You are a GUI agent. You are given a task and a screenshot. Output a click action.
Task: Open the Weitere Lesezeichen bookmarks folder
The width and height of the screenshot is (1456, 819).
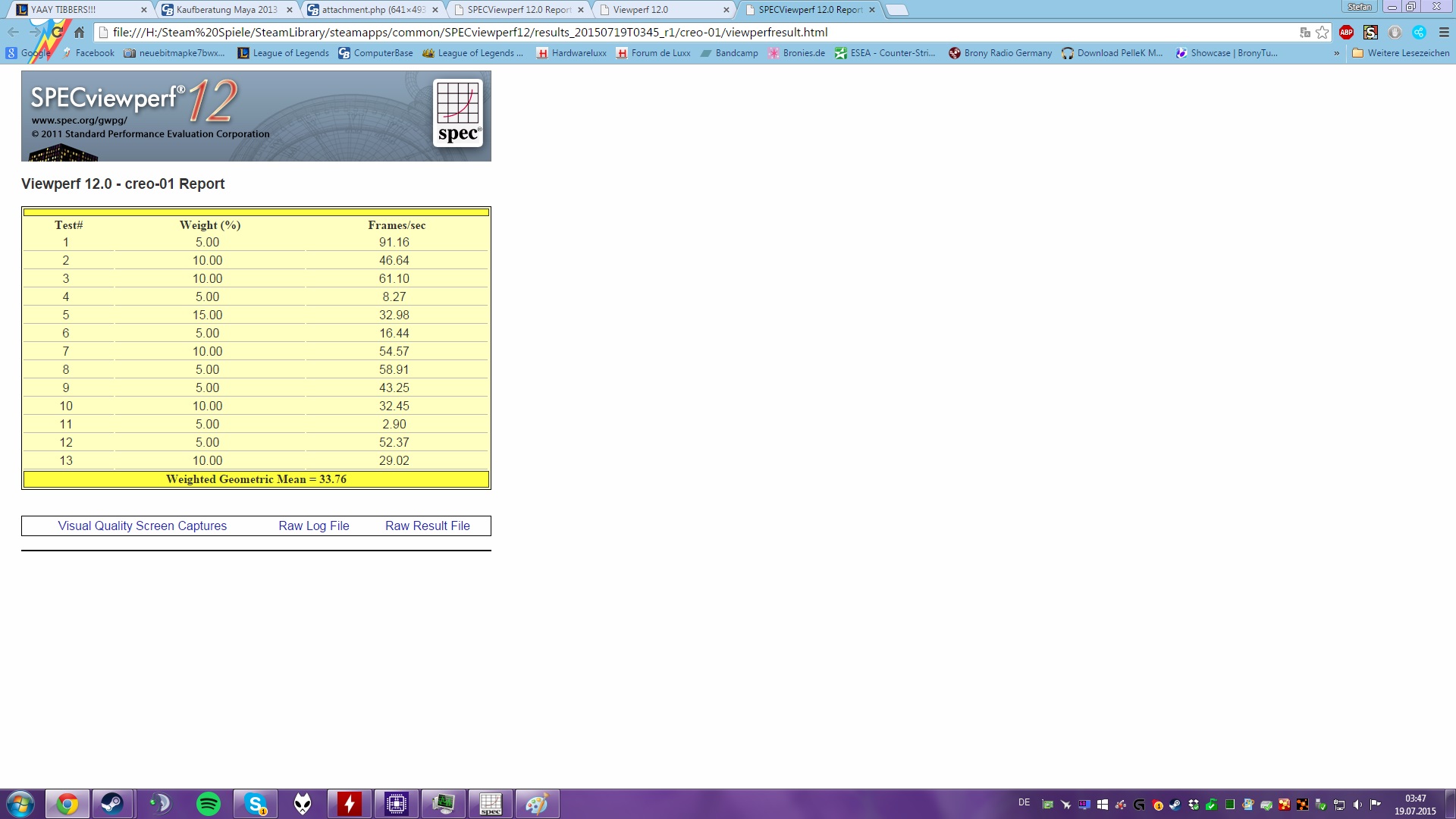[1401, 53]
